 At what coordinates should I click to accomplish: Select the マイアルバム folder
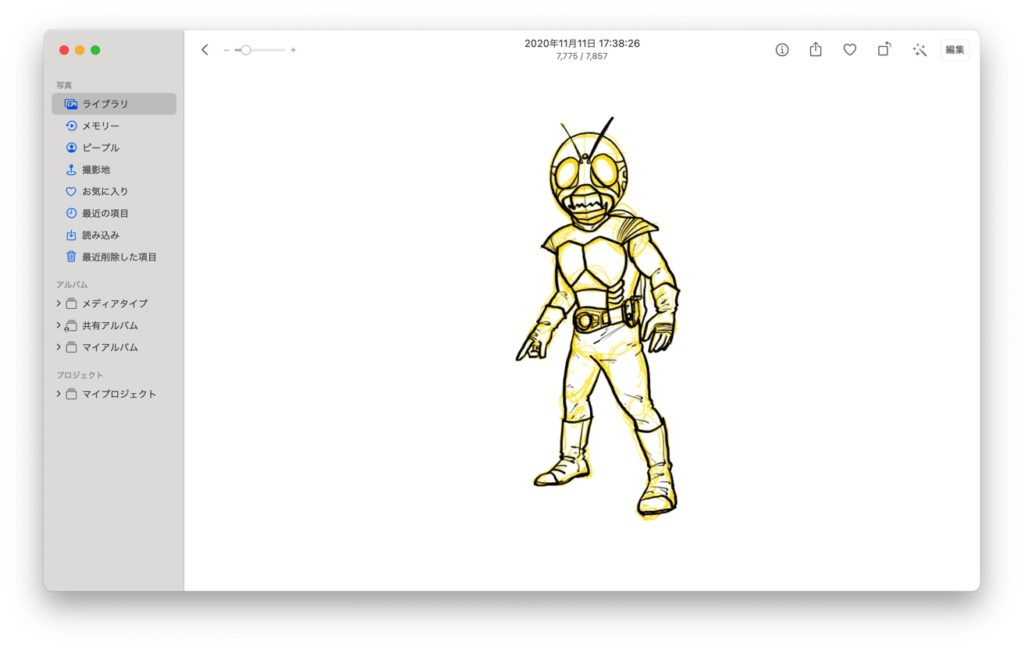point(114,347)
